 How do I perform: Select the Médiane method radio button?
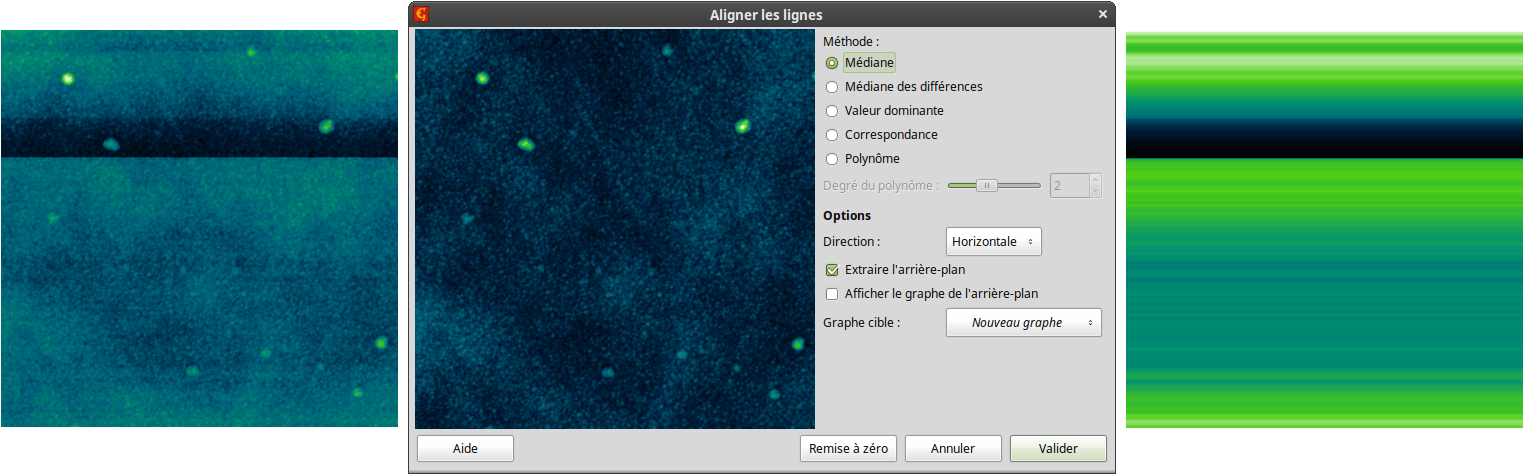click(832, 63)
